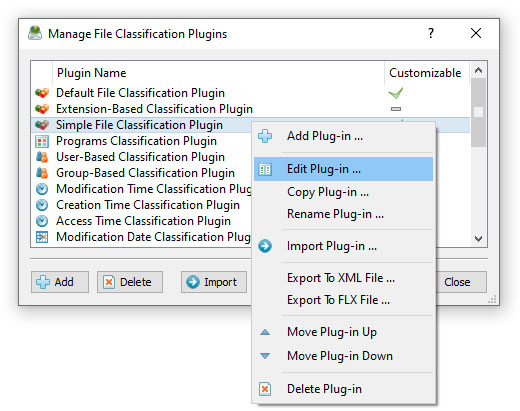Screen dimensions: 520x411
Task: Click the Import Plug-in blue arrow icon
Action: (x=265, y=246)
